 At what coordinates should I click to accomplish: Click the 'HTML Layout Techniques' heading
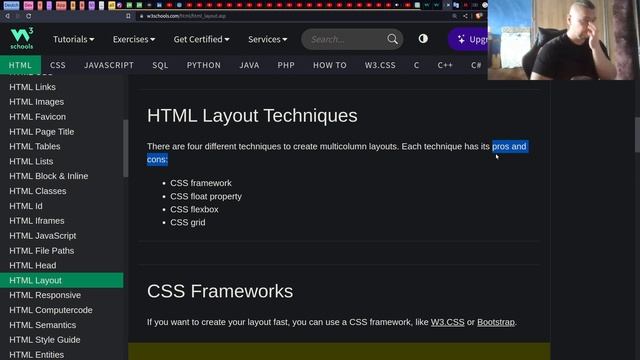click(x=252, y=116)
